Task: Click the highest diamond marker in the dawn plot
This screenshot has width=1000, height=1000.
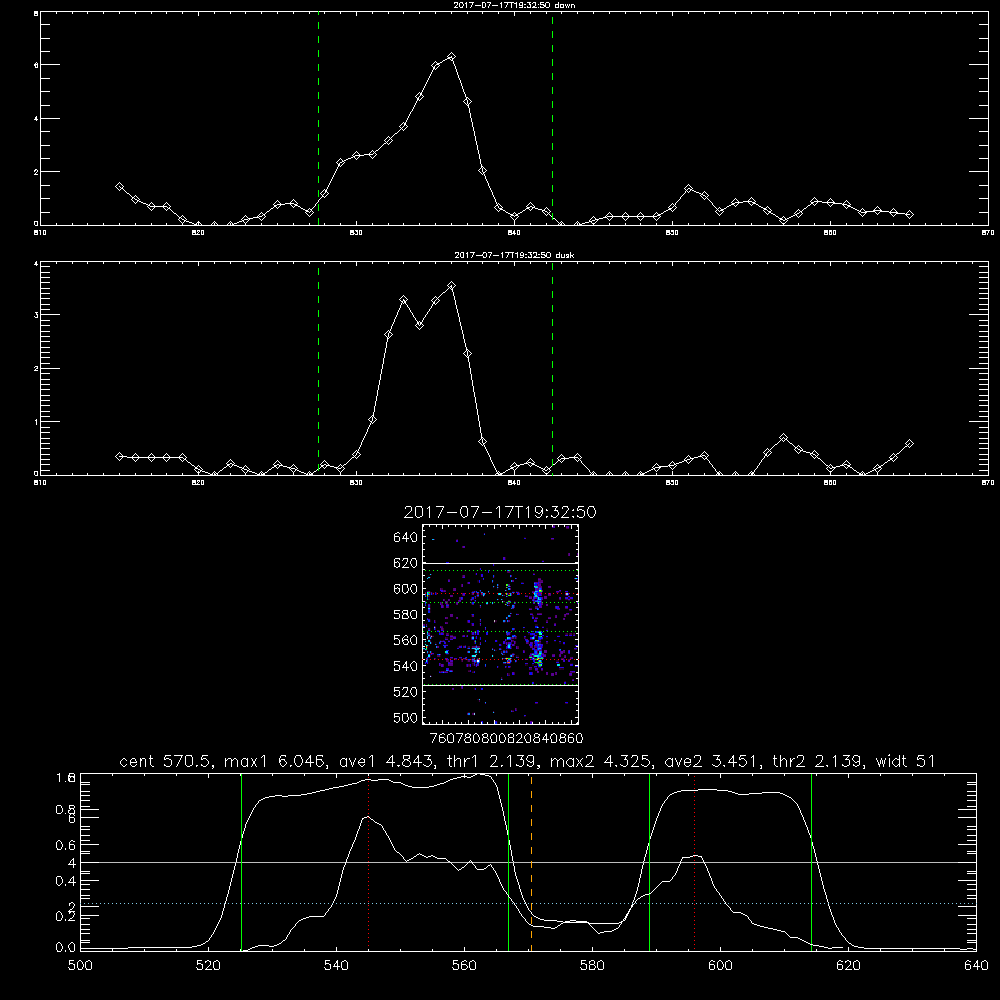Action: coord(452,56)
